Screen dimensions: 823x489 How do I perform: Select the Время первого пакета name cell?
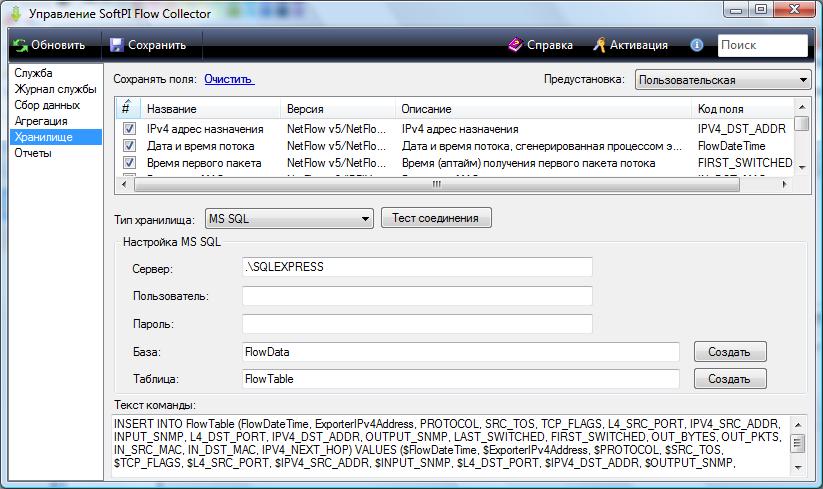[204, 163]
